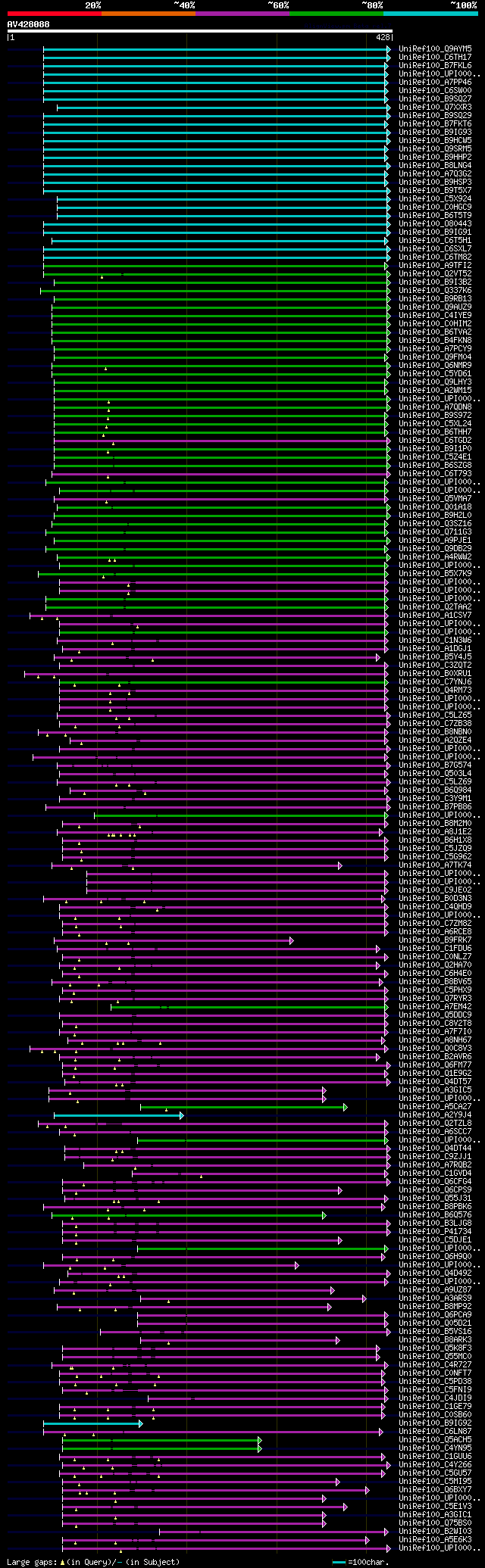Open the UniRef100_B7G574 hit
Viewport: 485px width, 1568px height.
(435, 765)
